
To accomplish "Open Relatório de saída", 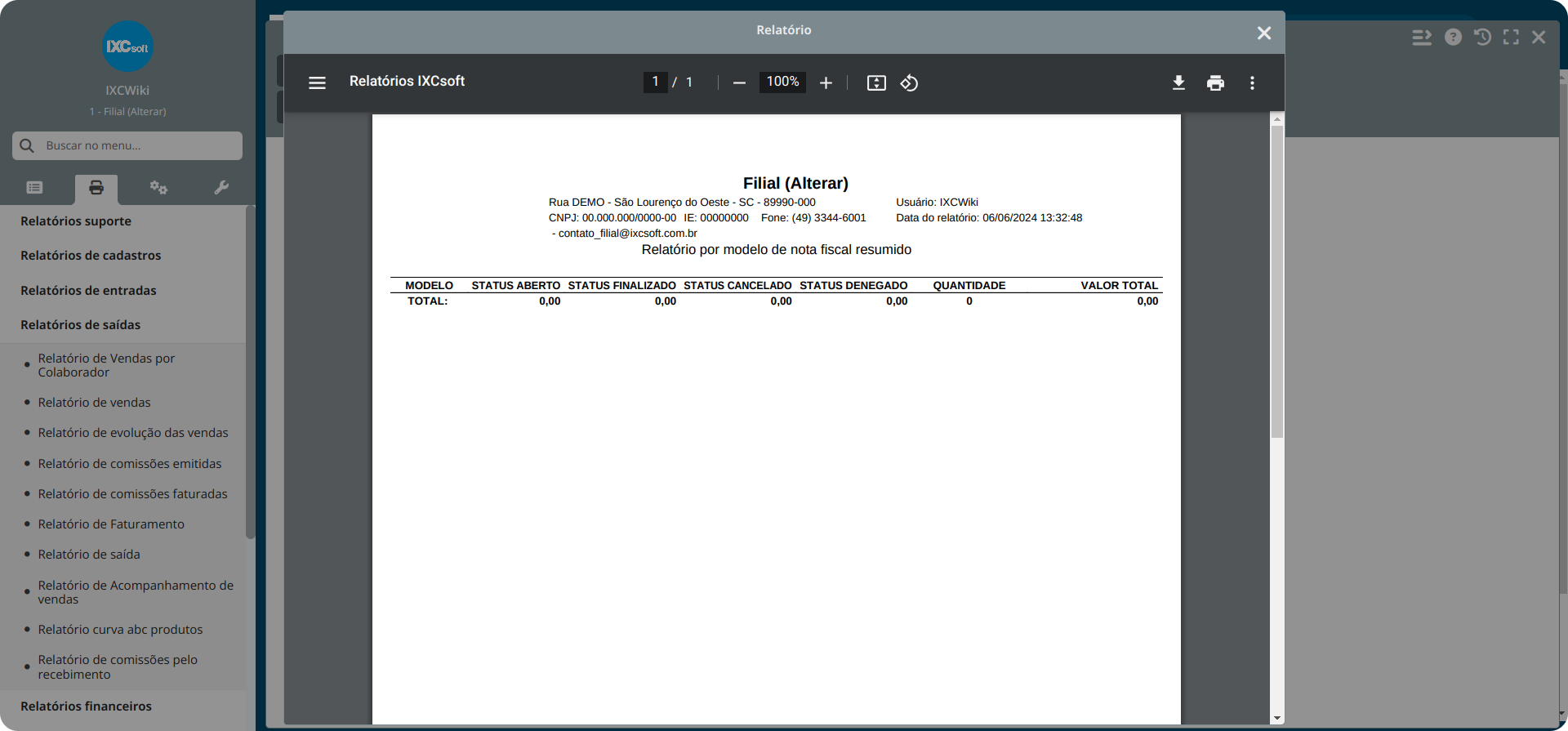I will pyautogui.click(x=89, y=555).
